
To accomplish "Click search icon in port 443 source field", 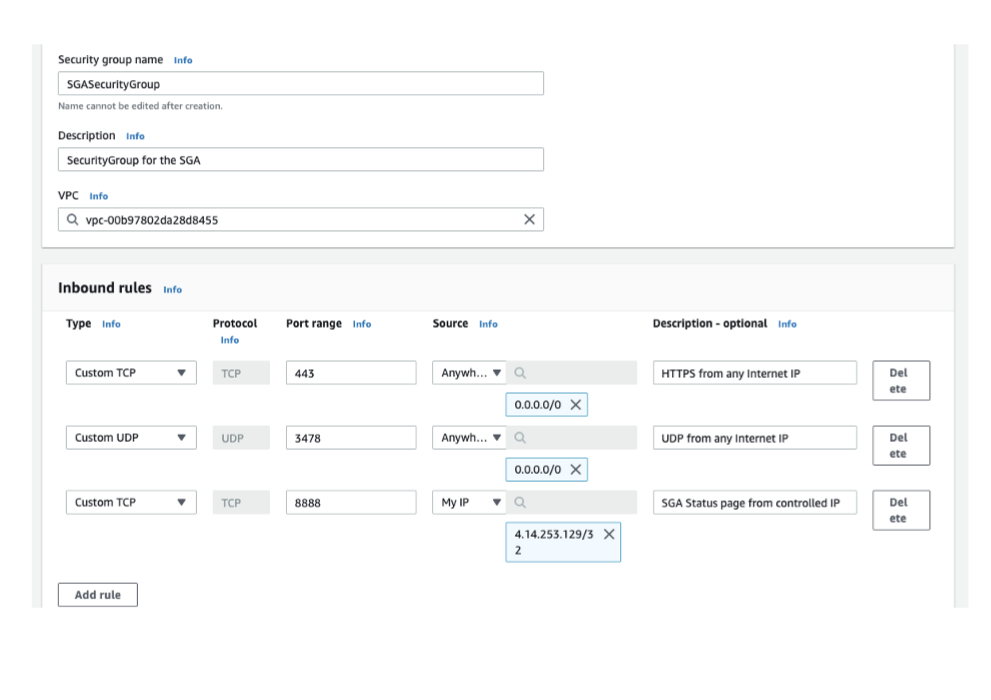I will (521, 373).
